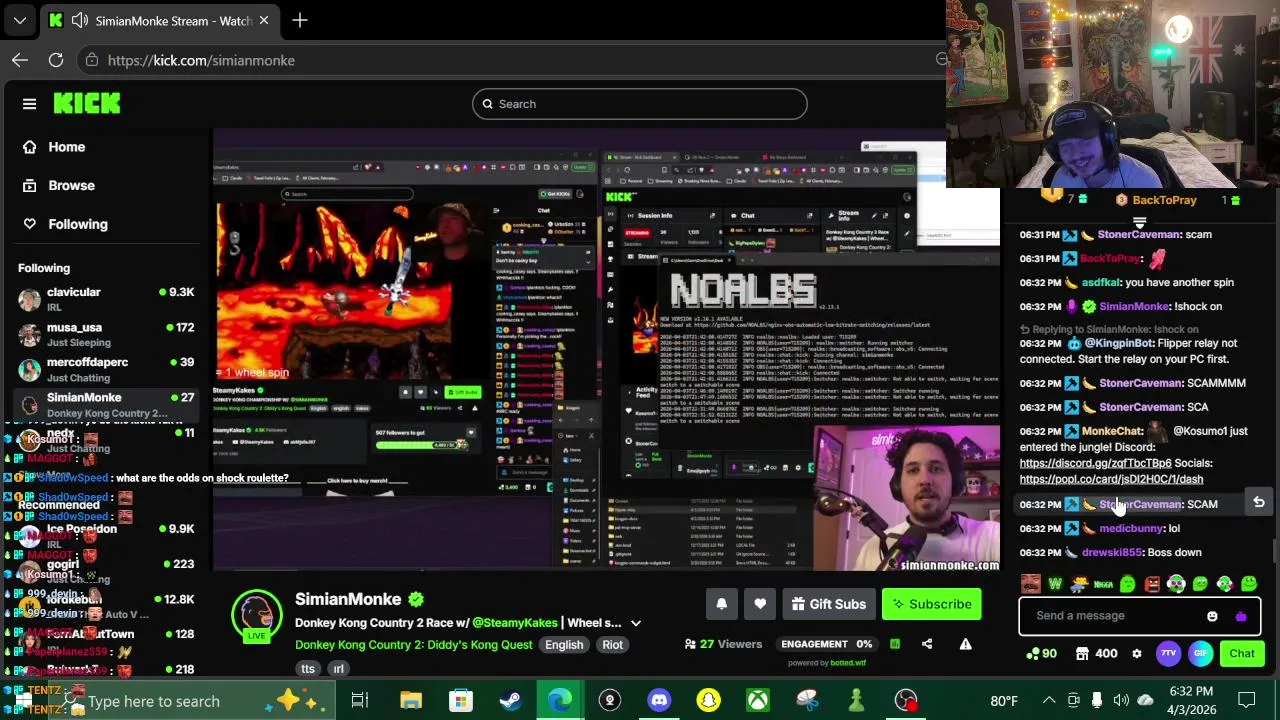The image size is (1280, 720).
Task: Open Steam from taskbar
Action: point(510,701)
